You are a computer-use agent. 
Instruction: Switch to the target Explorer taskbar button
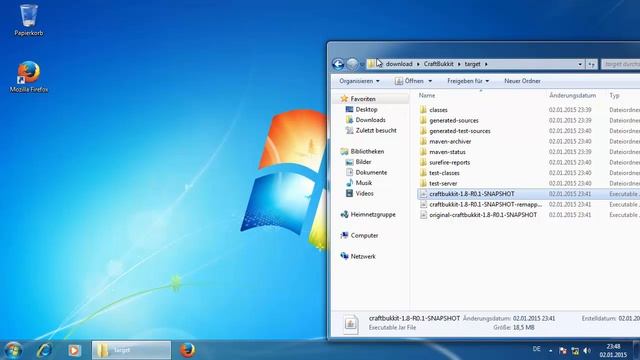pyautogui.click(x=131, y=350)
